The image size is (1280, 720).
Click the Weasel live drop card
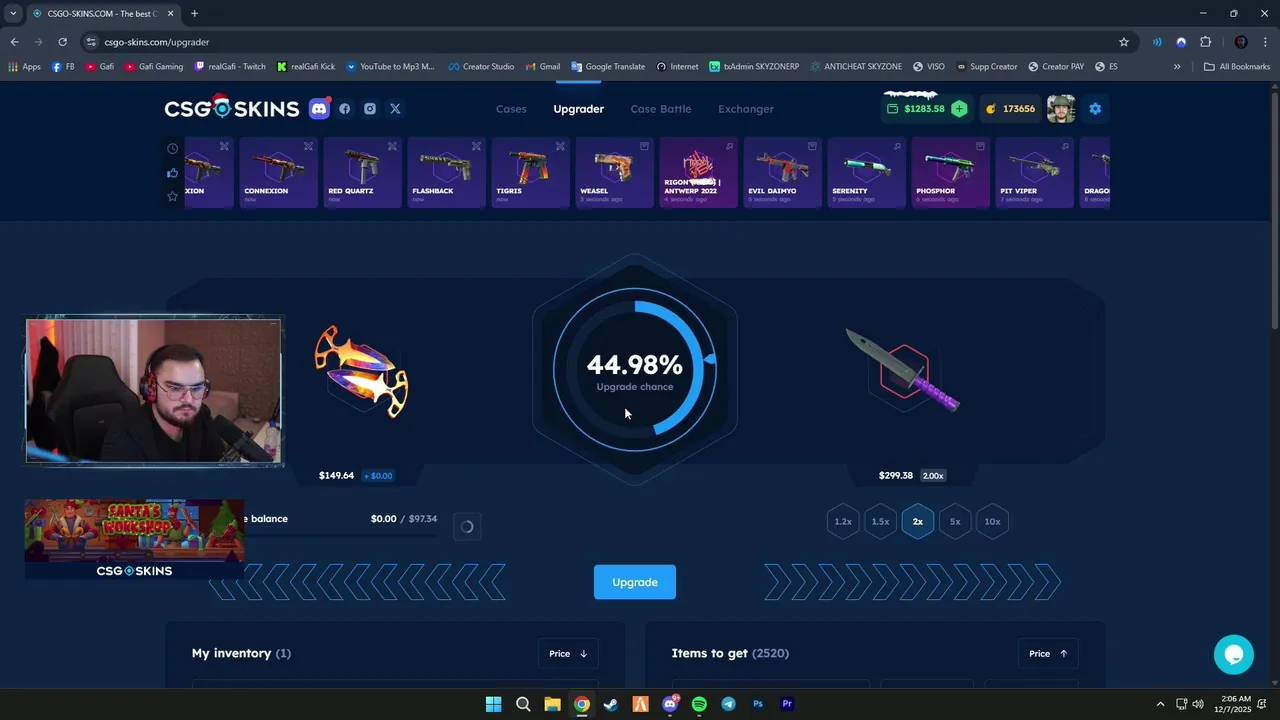tap(614, 172)
